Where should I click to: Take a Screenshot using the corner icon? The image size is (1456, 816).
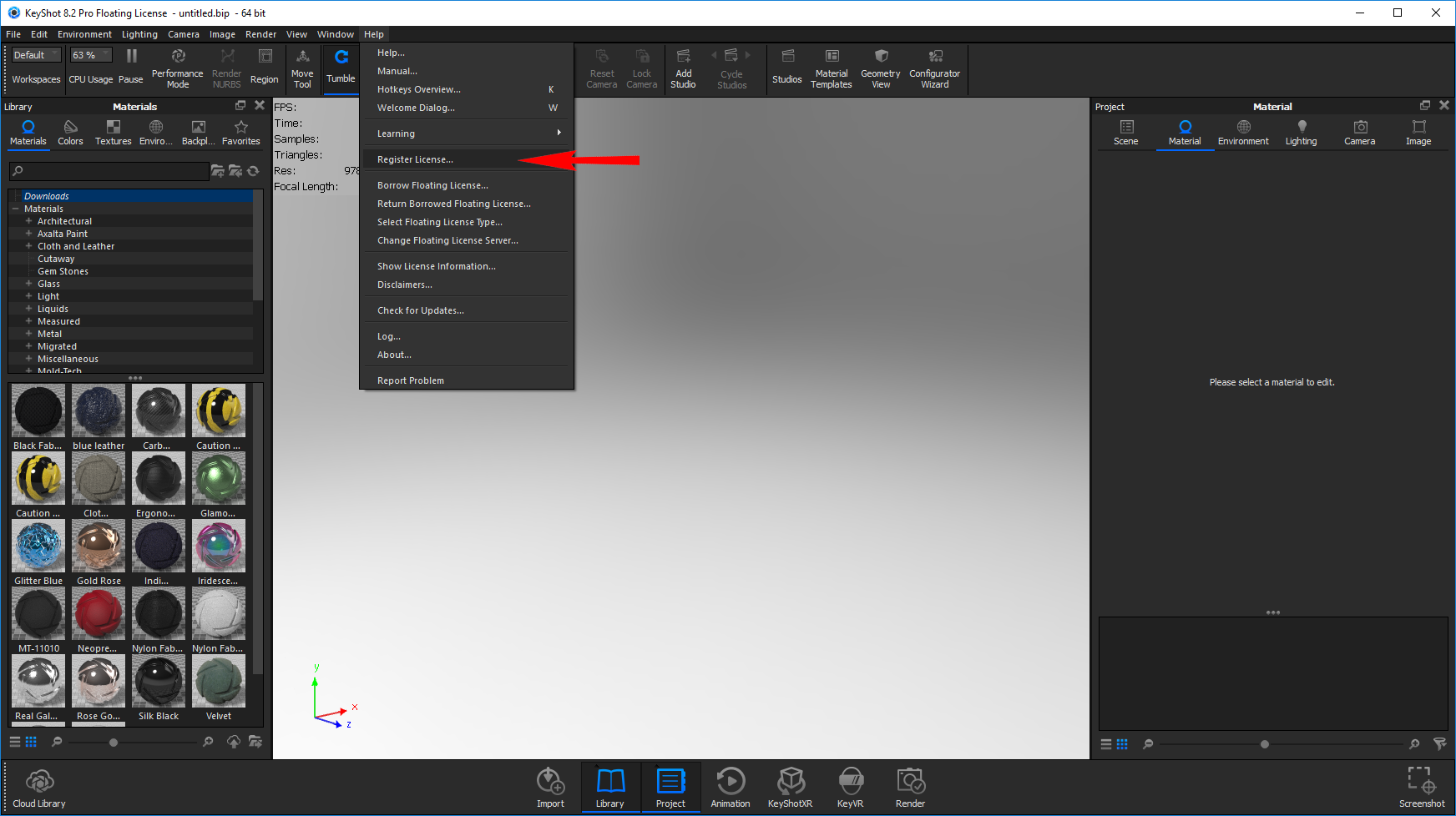coord(1421,788)
